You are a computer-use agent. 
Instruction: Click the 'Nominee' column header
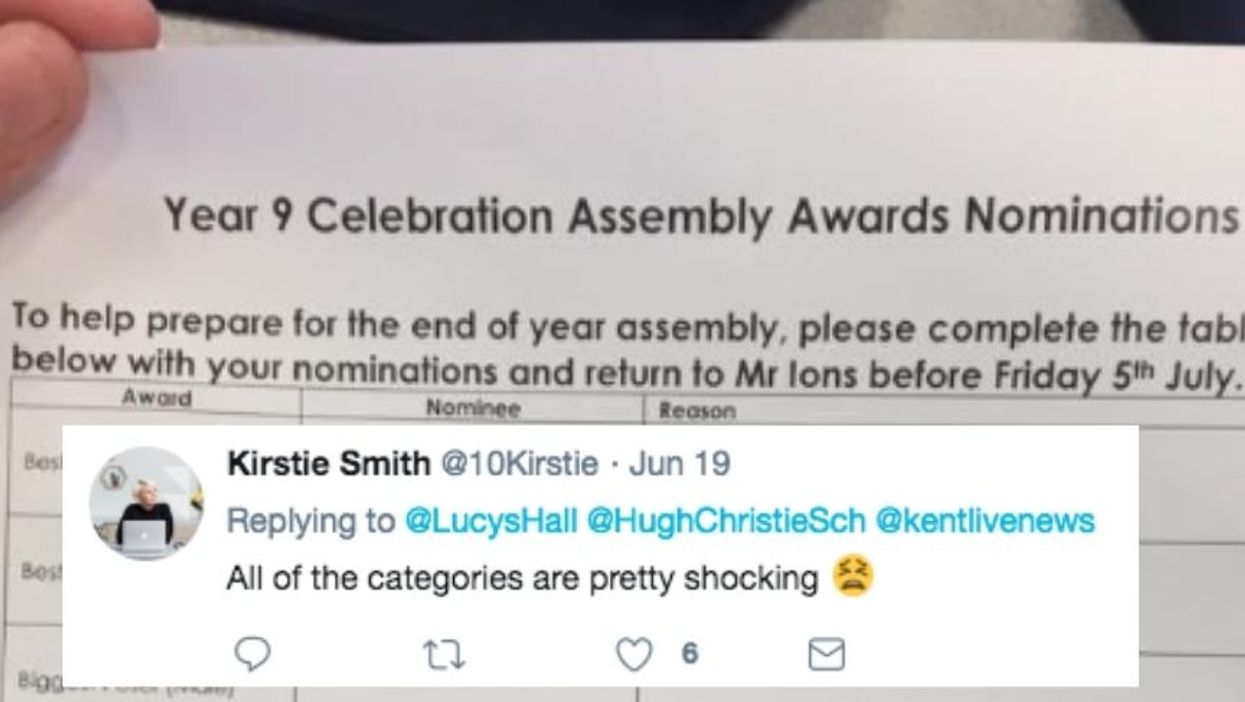point(473,408)
